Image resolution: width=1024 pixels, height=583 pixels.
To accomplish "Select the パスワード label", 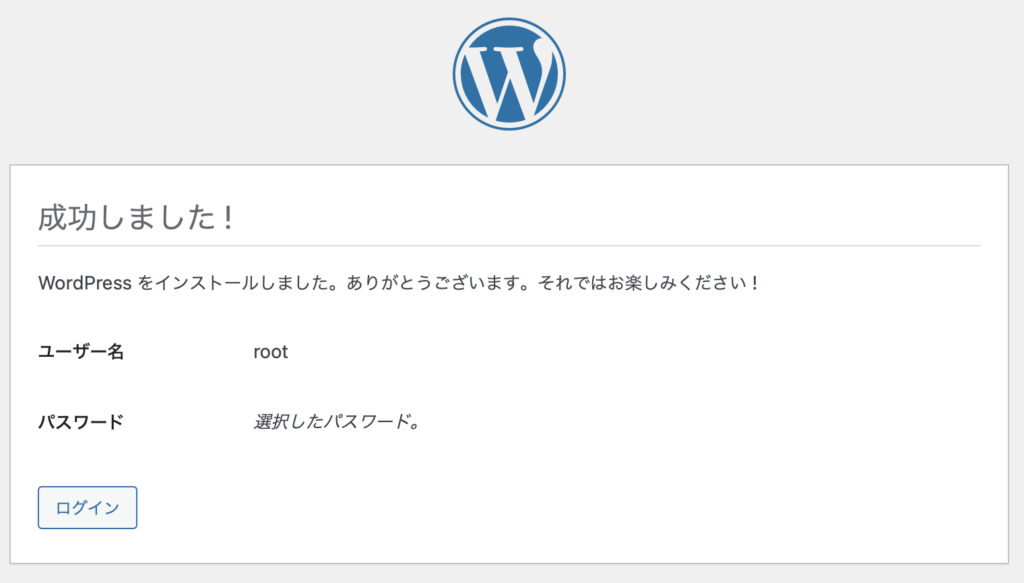I will coord(81,421).
